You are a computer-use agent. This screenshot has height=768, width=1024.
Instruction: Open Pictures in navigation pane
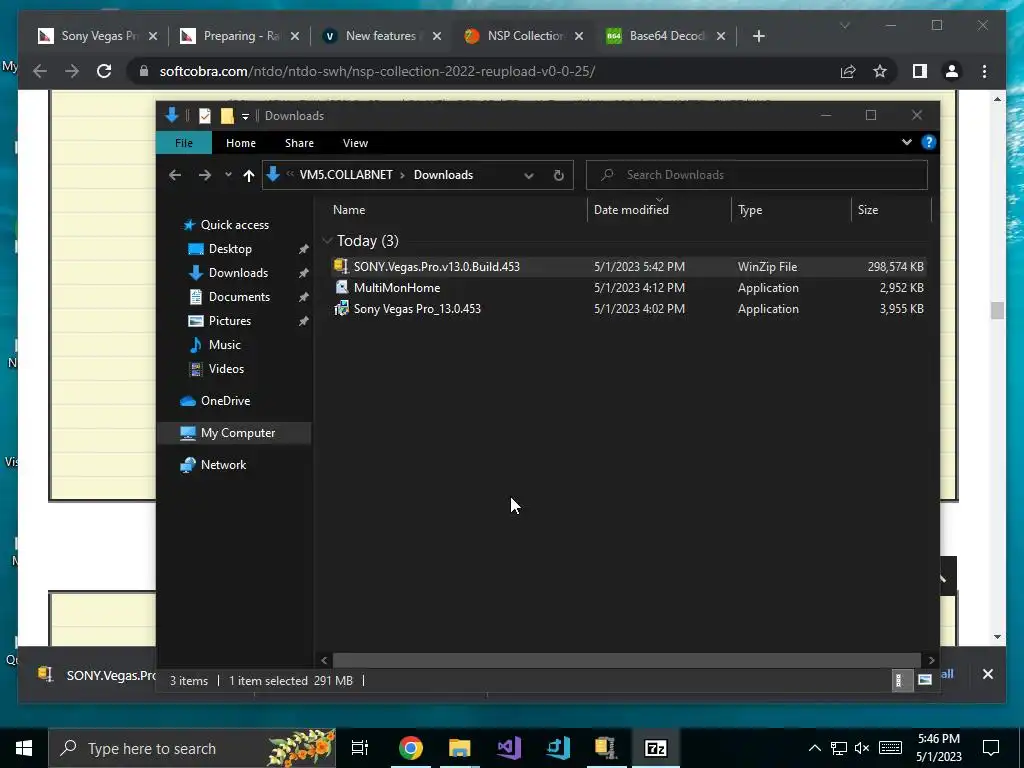point(229,321)
